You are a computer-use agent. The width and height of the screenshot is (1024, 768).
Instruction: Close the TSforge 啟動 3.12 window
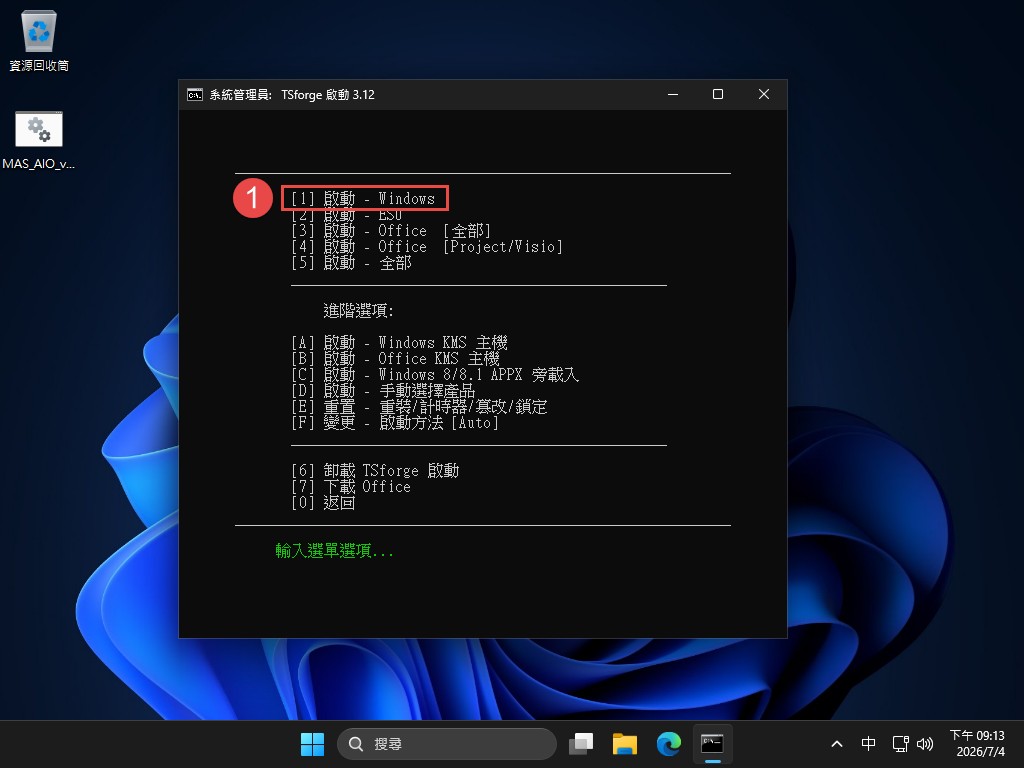coord(763,95)
